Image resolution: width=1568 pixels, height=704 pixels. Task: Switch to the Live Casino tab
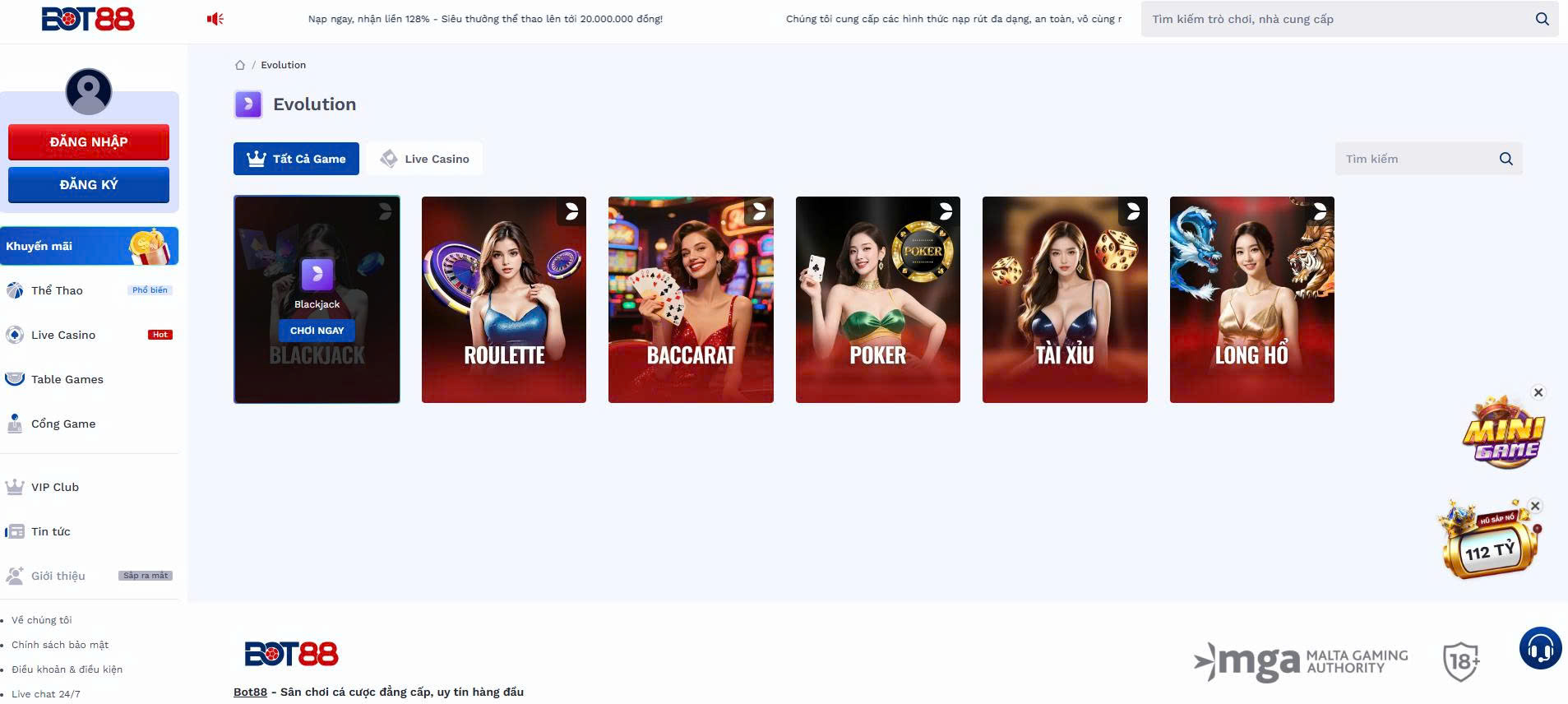(x=424, y=159)
